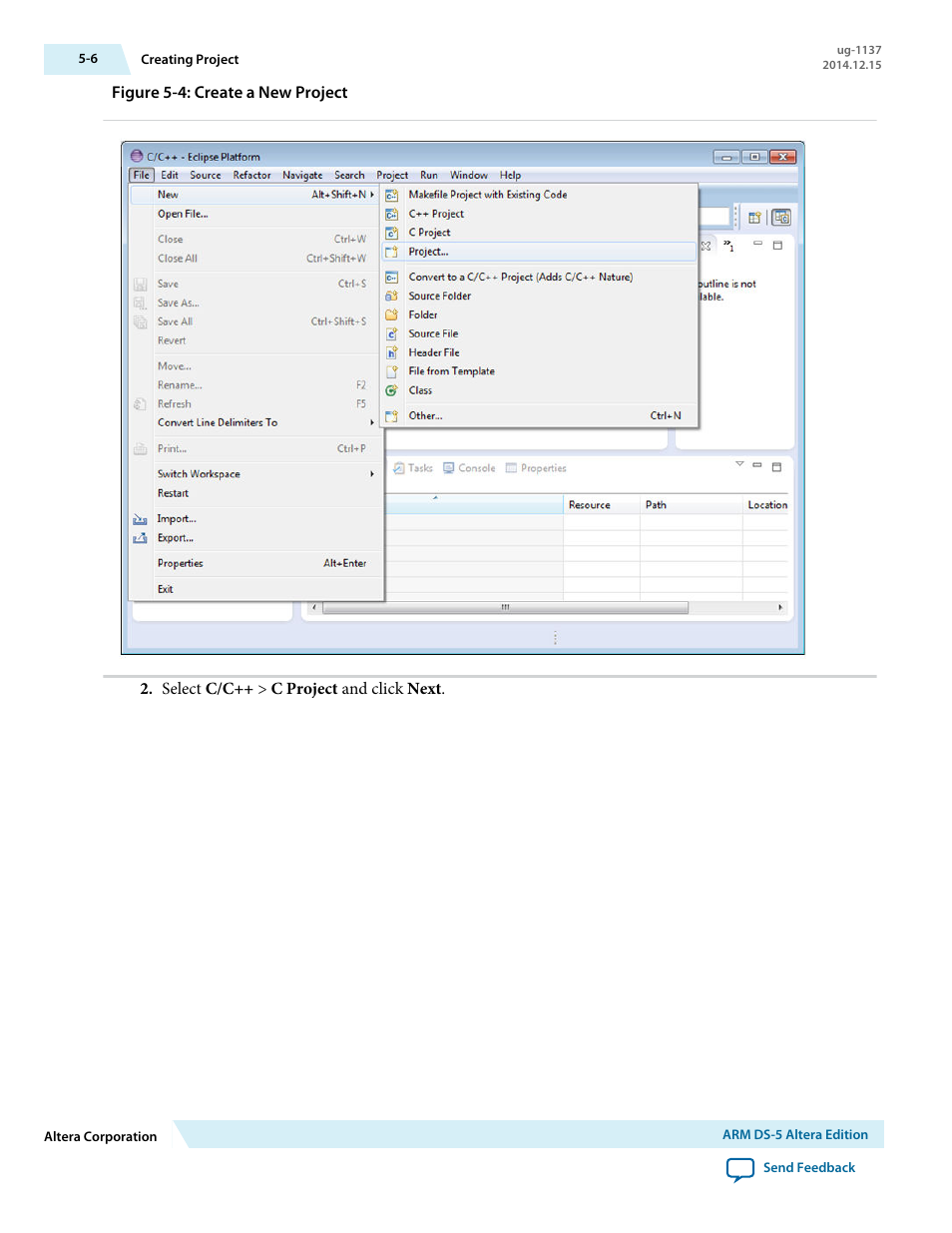Screen dimensions: 952x1233
Task: Click the Properties view icon
Action: (511, 468)
